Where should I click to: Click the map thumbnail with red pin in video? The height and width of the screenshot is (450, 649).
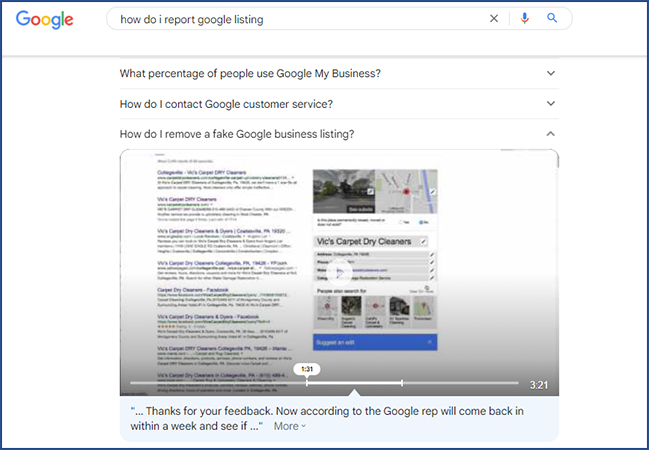[406, 191]
